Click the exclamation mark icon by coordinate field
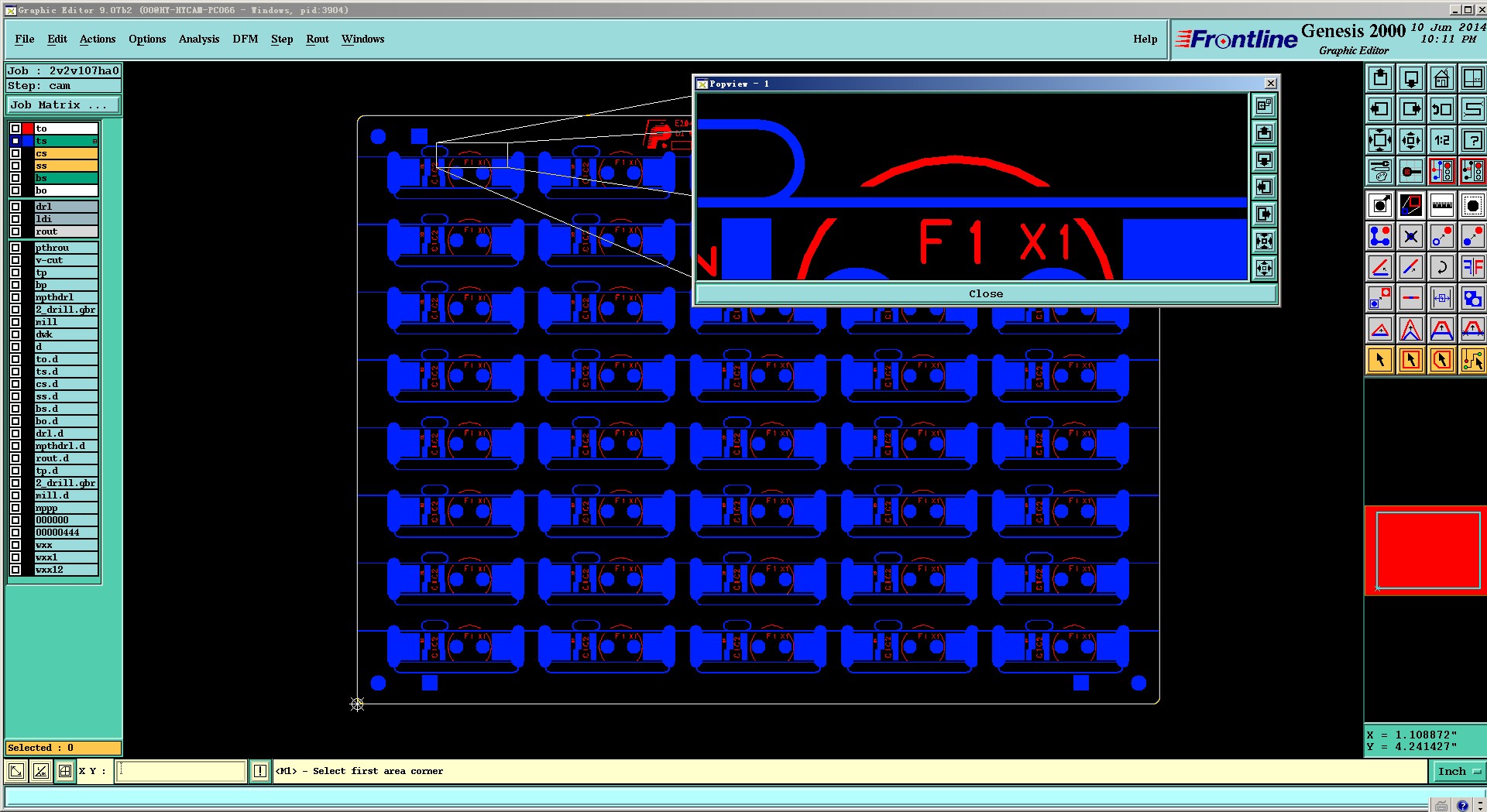Image resolution: width=1487 pixels, height=812 pixels. [x=260, y=771]
